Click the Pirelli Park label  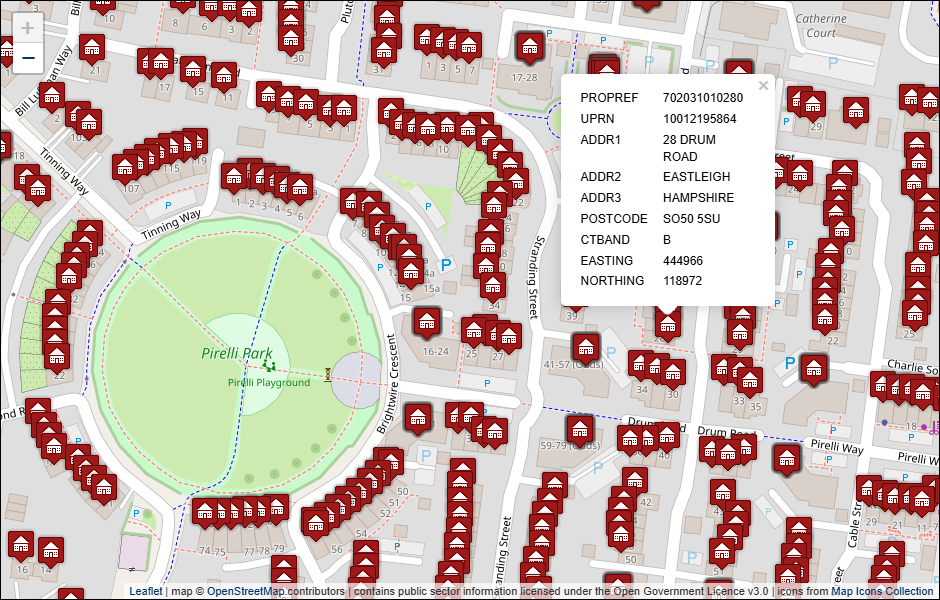tap(237, 353)
